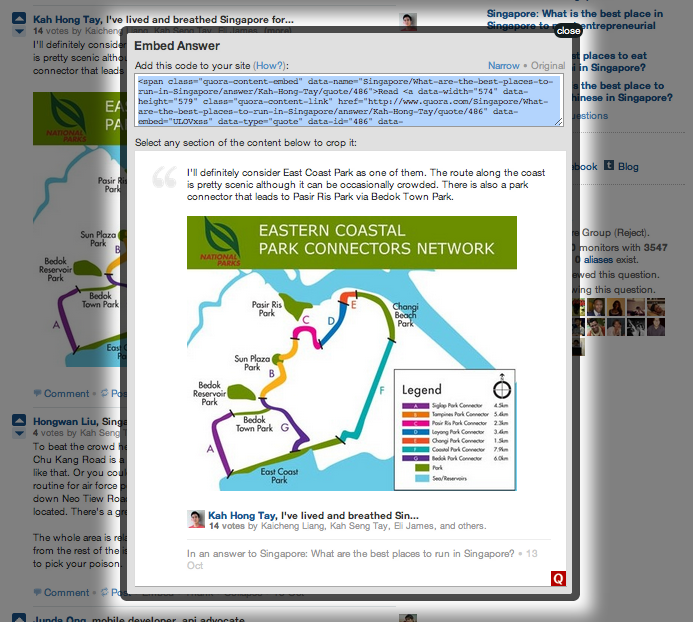694x622 pixels.
Task: Open the Blog link in sidebar
Action: point(628,166)
